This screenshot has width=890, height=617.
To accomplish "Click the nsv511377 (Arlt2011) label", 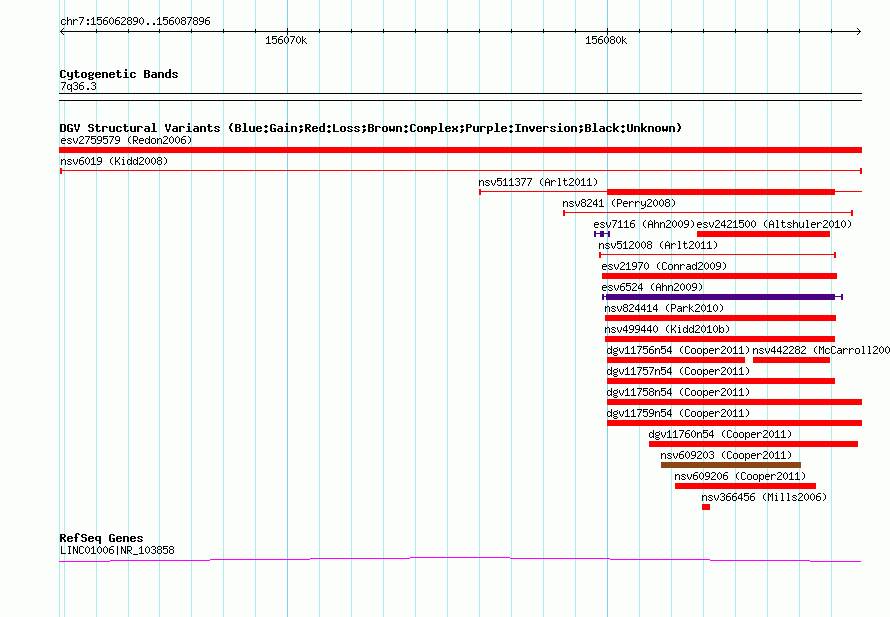I will 538,182.
